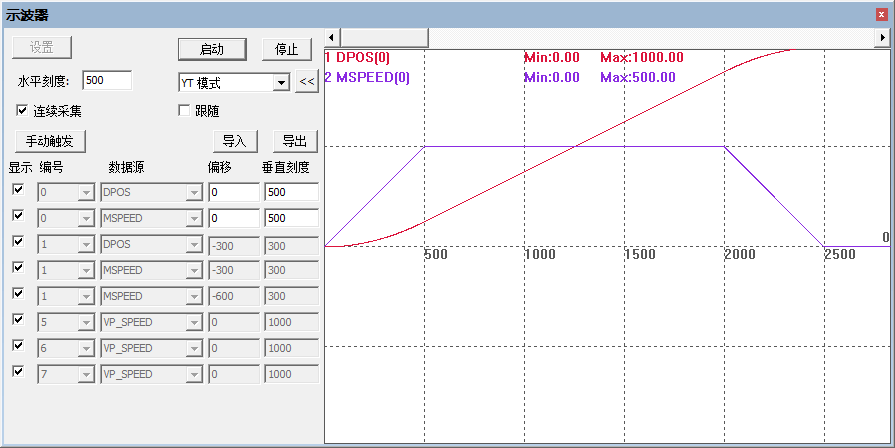
Task: Click the 导出 export button
Action: (x=295, y=141)
